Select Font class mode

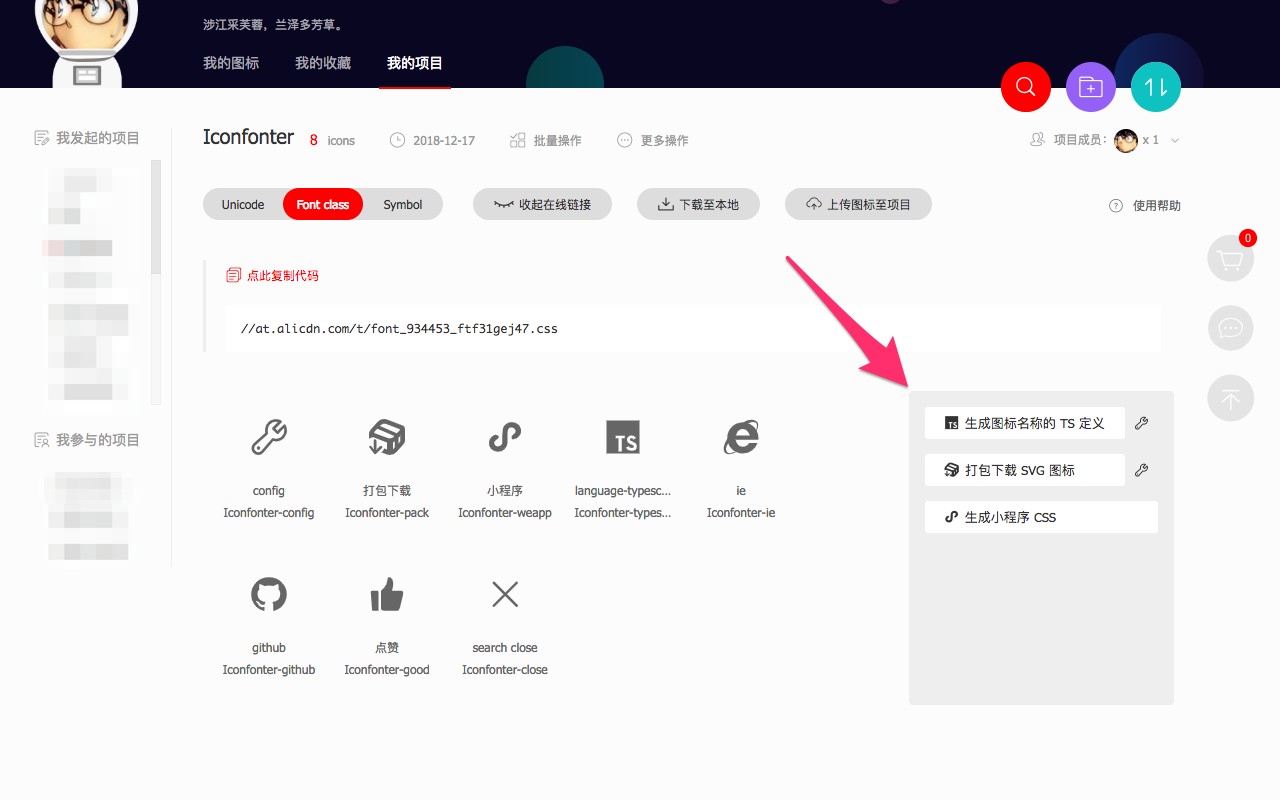click(322, 205)
